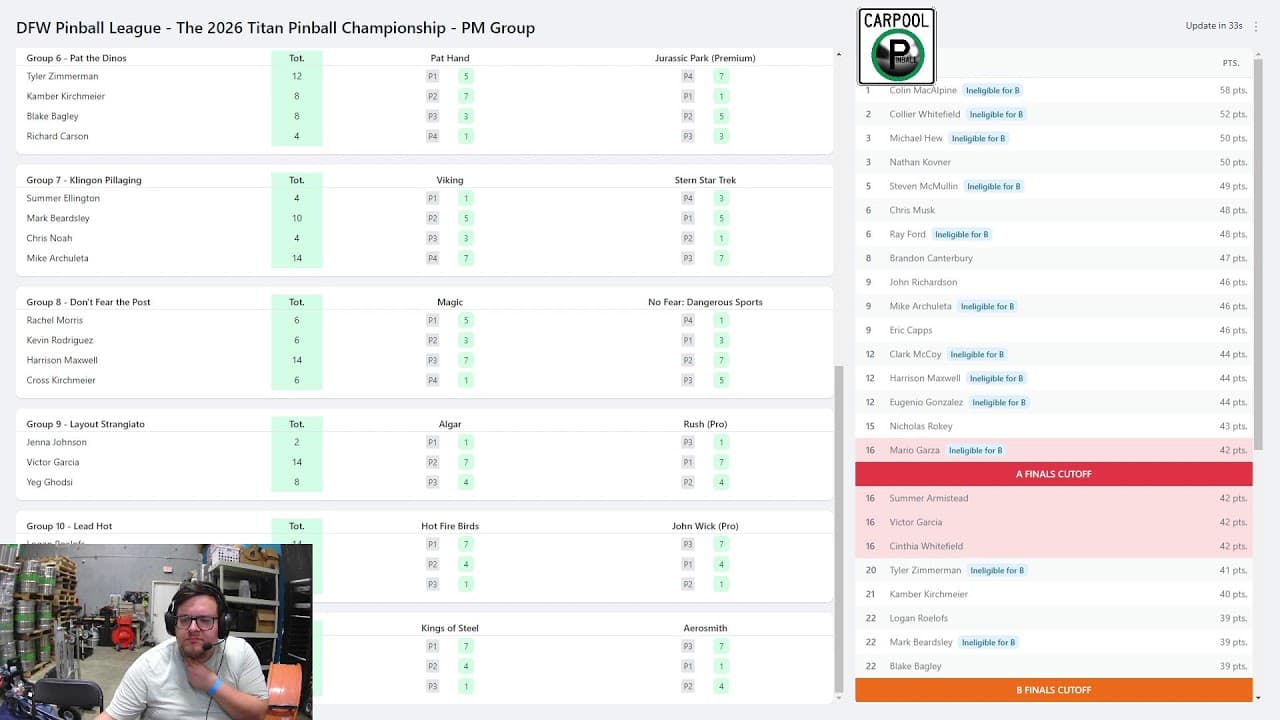Click the Algar machine name
This screenshot has height=720, width=1280.
450,424
